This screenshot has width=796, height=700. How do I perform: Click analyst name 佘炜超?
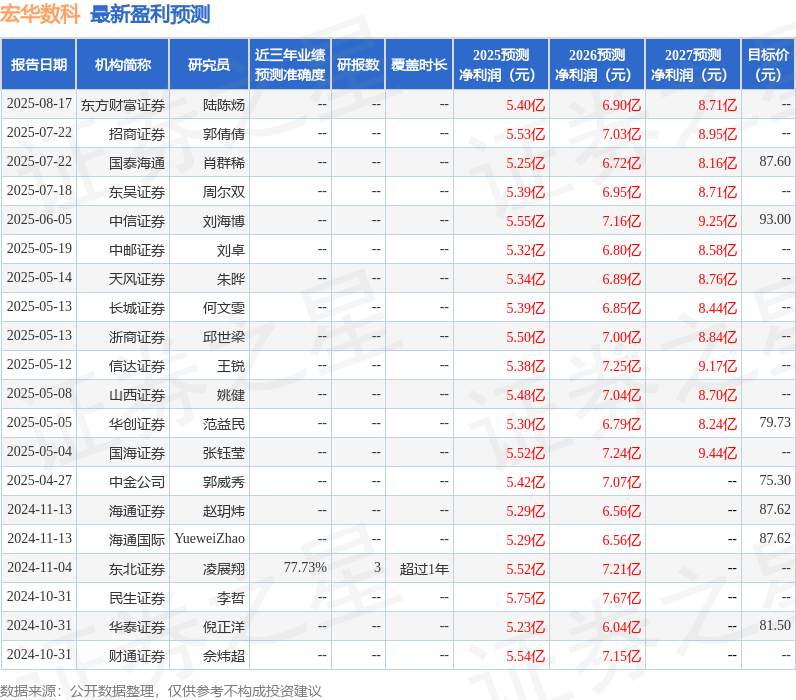(x=224, y=655)
